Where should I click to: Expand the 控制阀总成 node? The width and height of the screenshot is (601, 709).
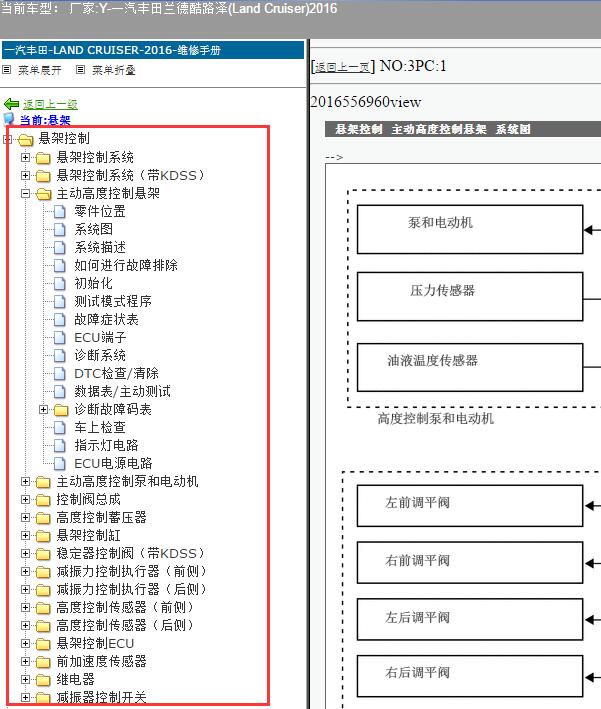25,500
